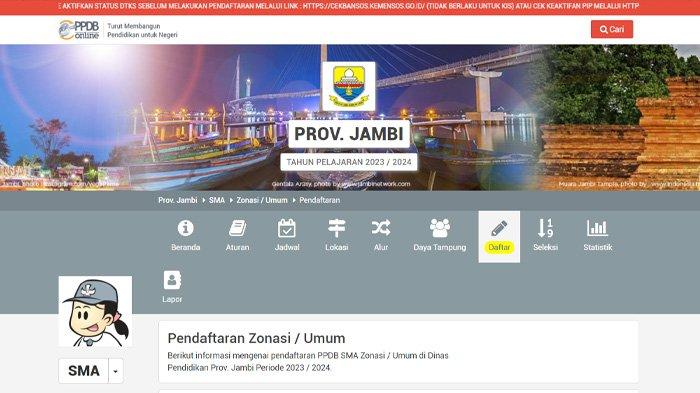Go to Prov. Jambi breadcrumb
Screen dimensions: 700x393
pos(177,201)
